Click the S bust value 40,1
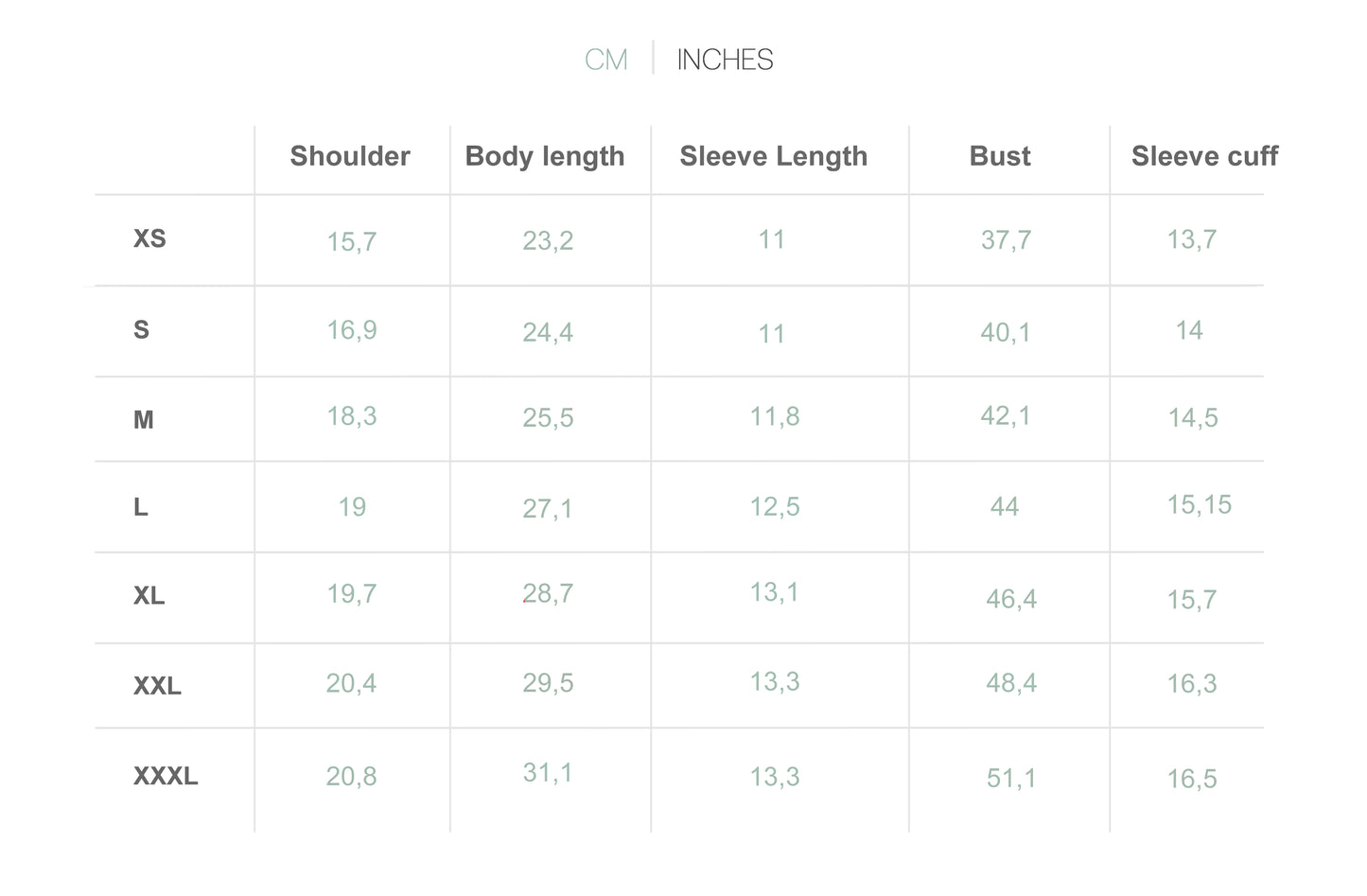 [1005, 333]
